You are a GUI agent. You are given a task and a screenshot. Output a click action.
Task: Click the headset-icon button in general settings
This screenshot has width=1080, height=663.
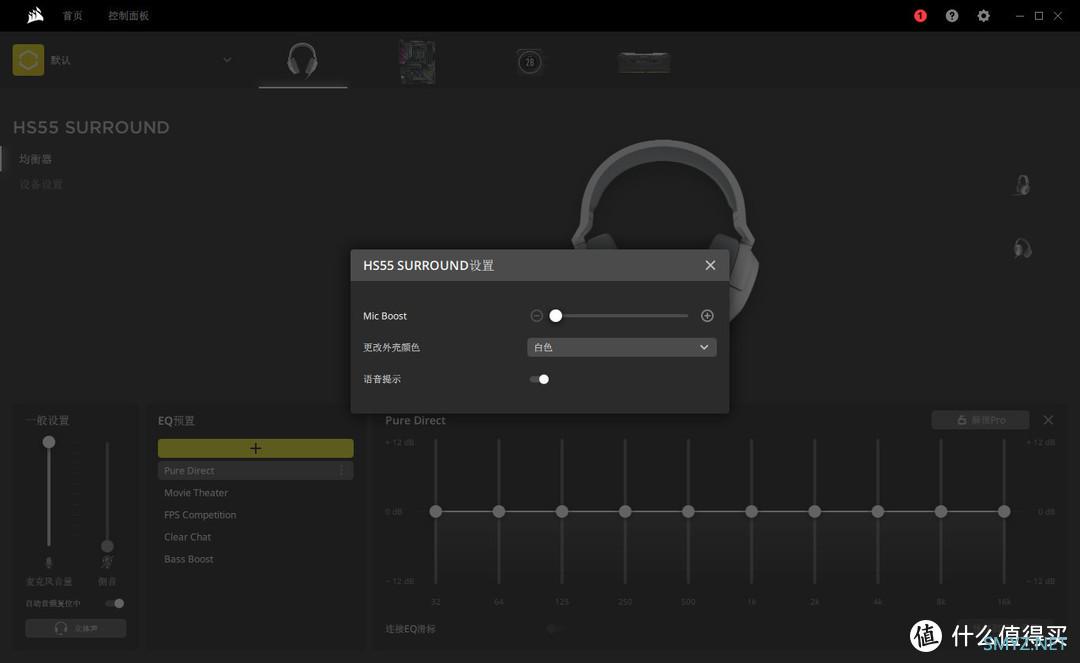[76, 628]
